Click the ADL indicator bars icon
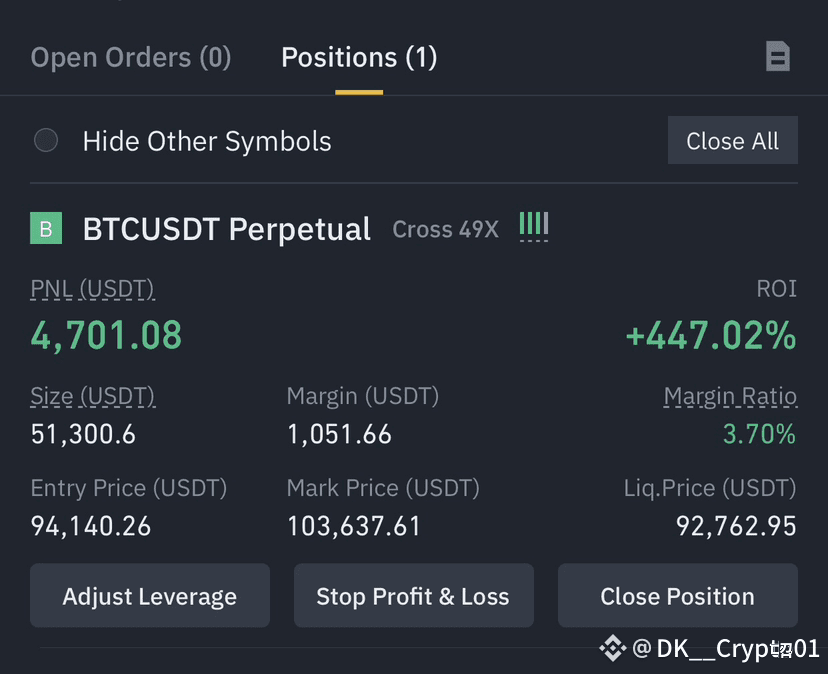 click(534, 226)
